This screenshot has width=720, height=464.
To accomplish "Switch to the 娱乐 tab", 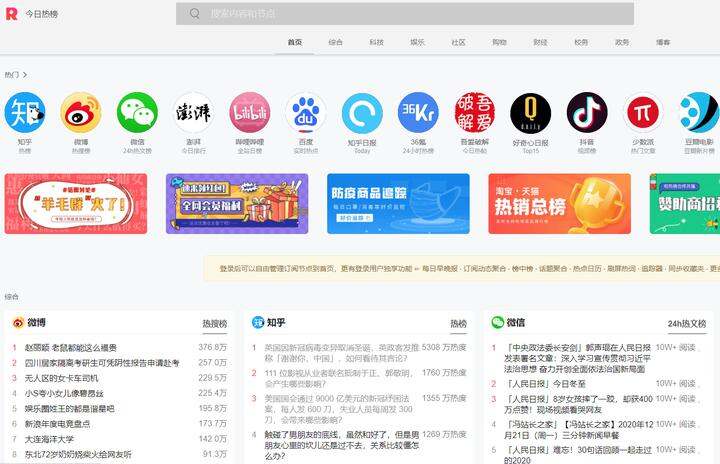I will [x=417, y=42].
